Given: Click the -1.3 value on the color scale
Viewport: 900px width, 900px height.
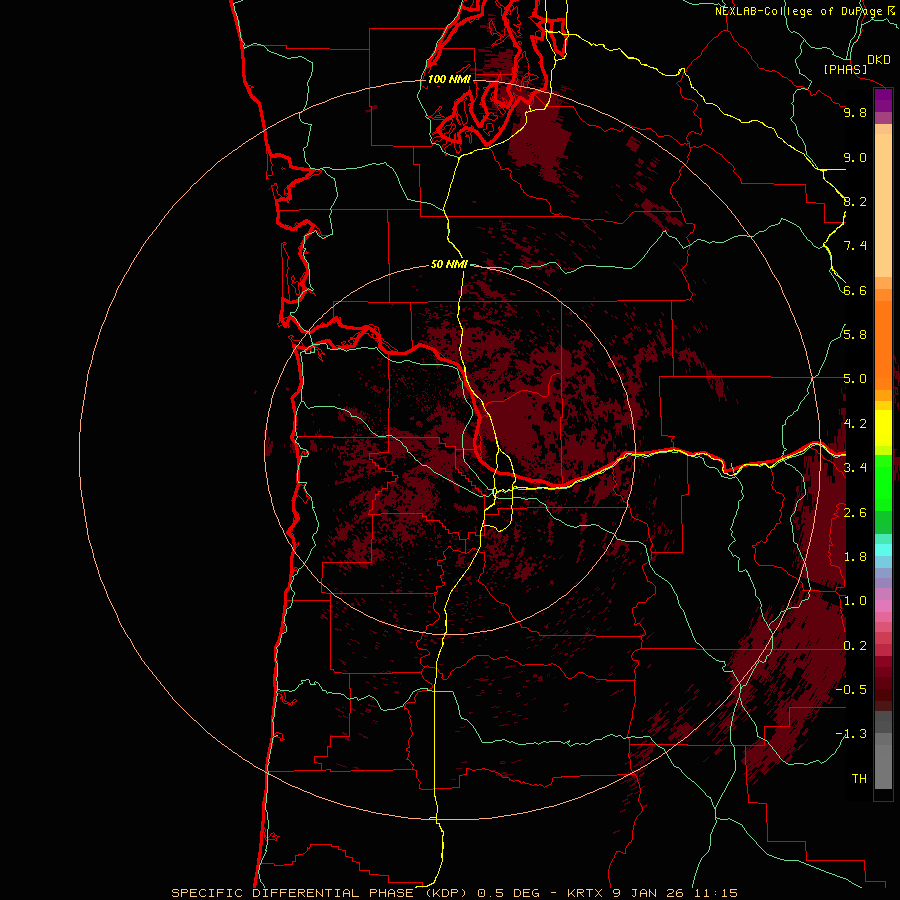Looking at the screenshot, I should pyautogui.click(x=851, y=734).
